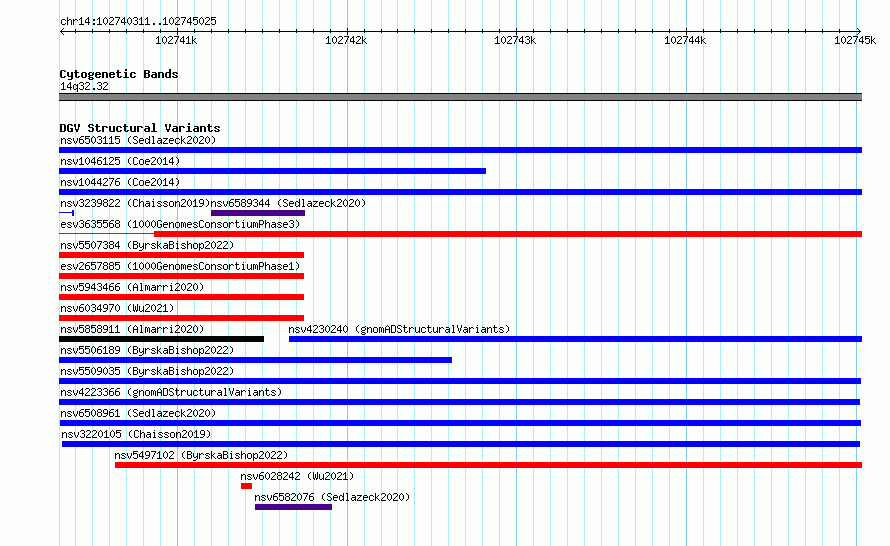Click the red bar under nsv5507384

[x=182, y=255]
